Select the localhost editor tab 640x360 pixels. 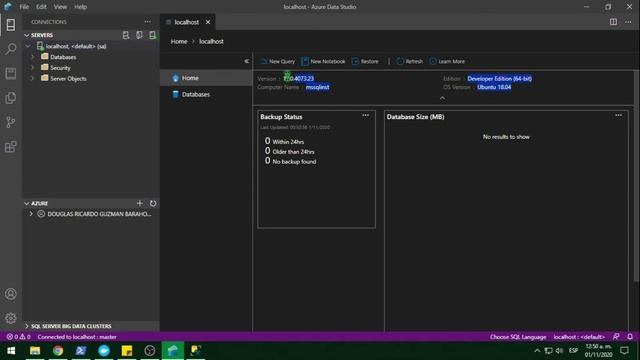(187, 22)
